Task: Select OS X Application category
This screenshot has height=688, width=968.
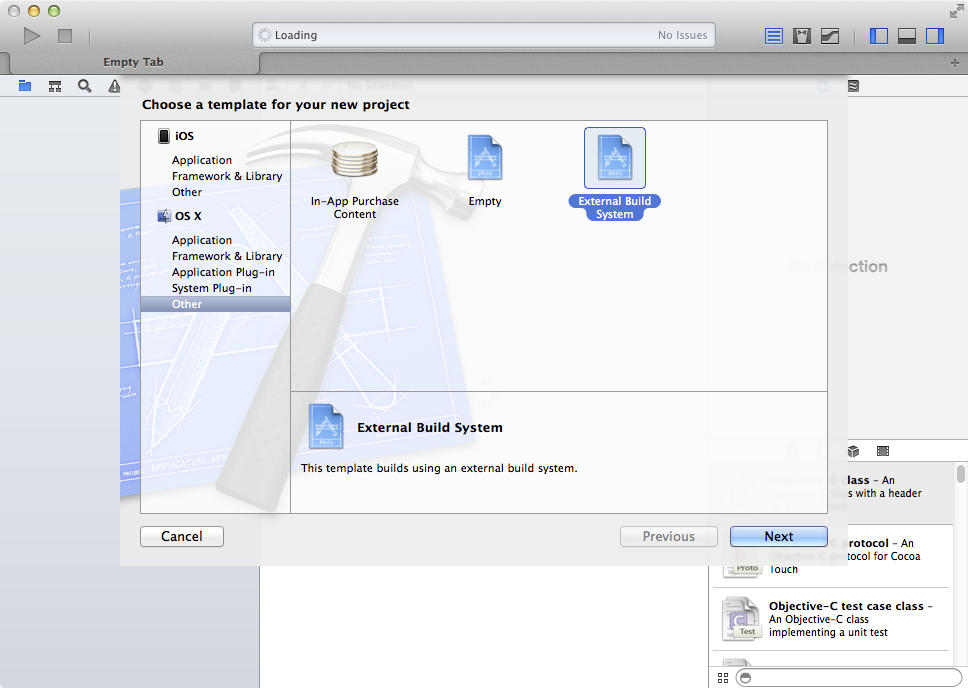Action: [x=202, y=240]
